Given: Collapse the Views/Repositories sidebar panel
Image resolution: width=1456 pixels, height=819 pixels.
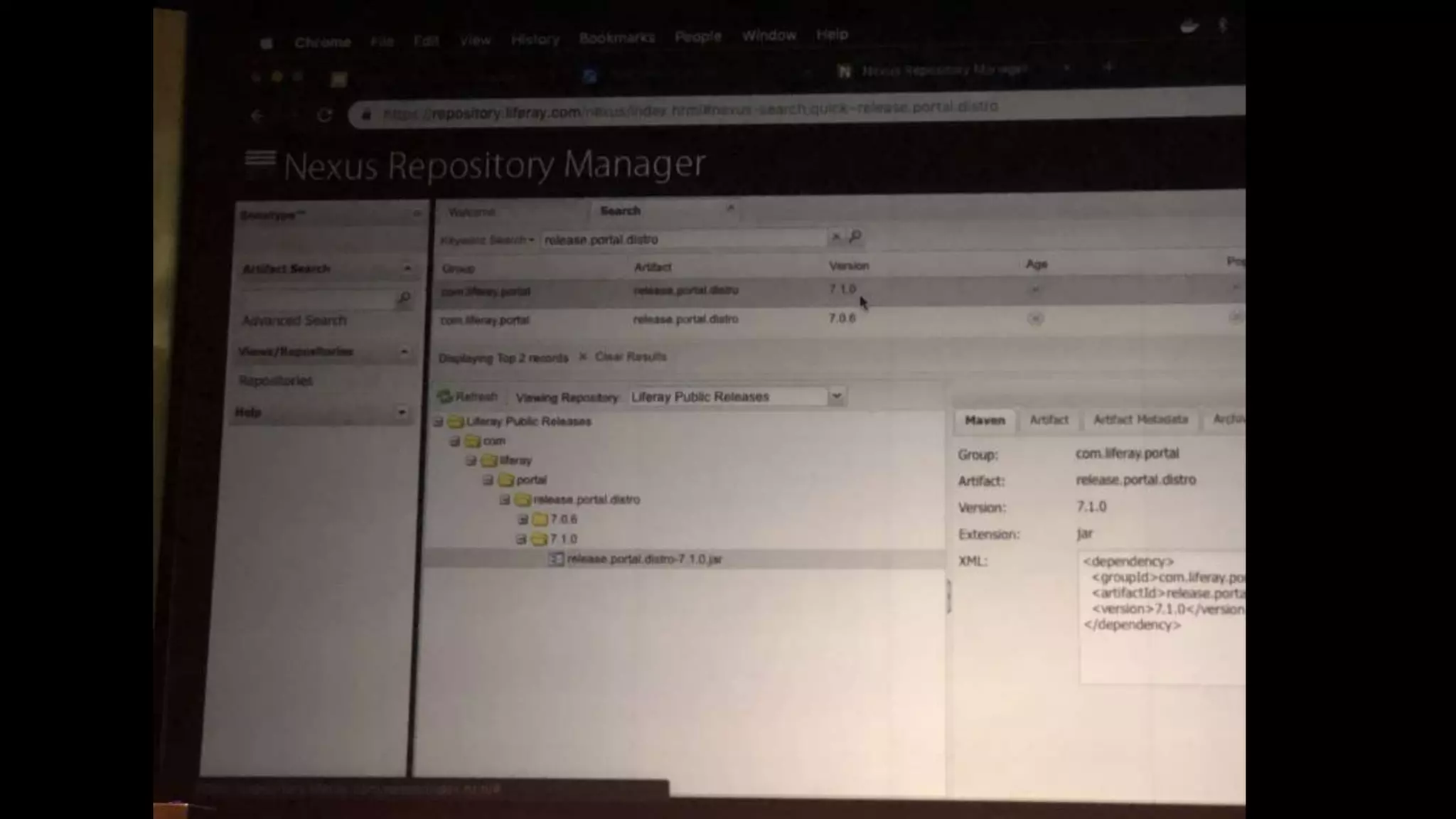Looking at the screenshot, I should [x=404, y=352].
